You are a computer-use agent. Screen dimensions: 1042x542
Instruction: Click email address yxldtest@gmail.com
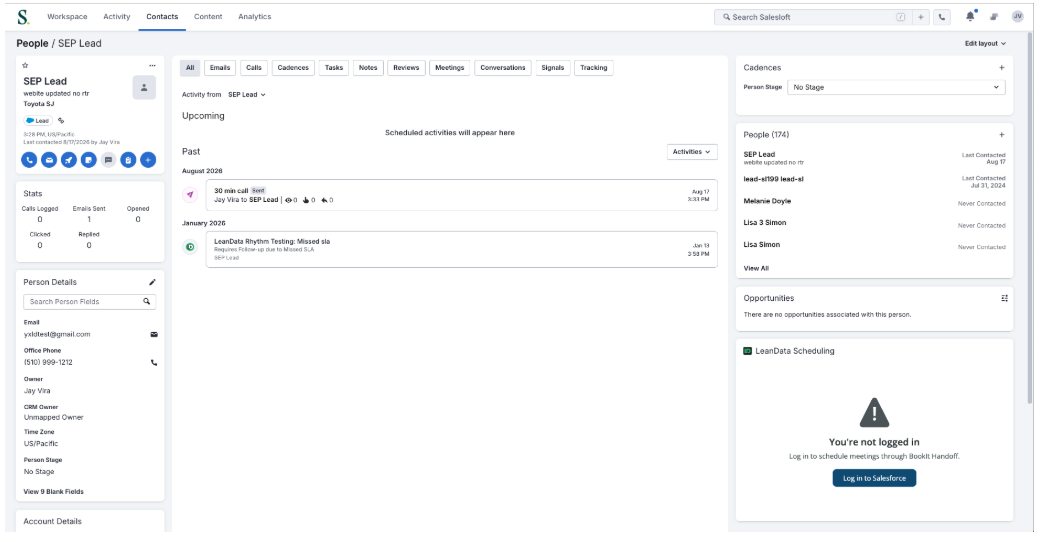(x=57, y=335)
